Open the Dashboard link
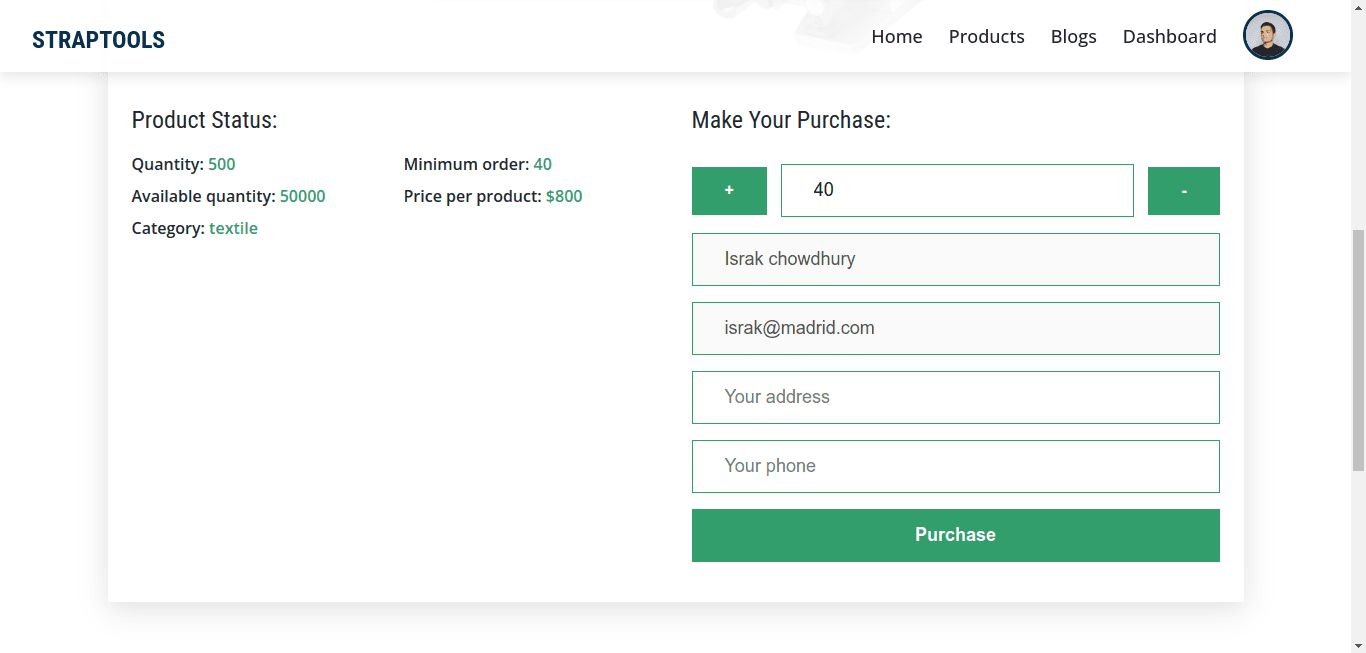Viewport: 1366px width, 653px height. click(1169, 37)
